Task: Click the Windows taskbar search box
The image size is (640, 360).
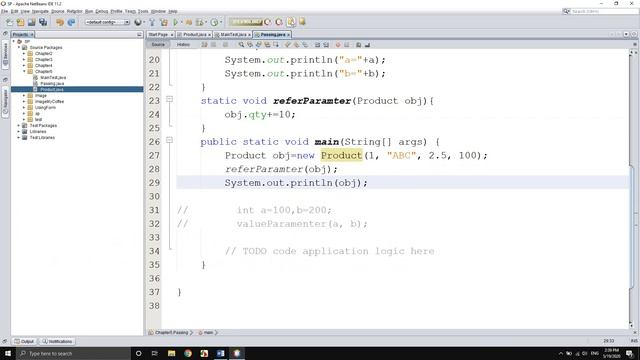Action: [73, 353]
